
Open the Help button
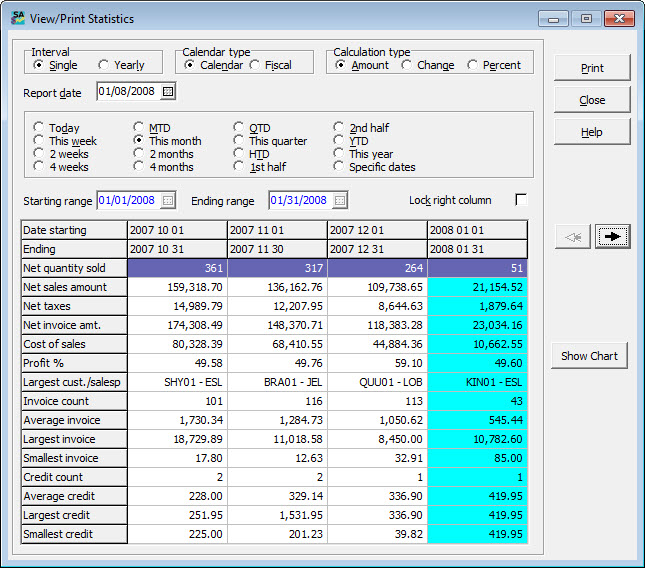pyautogui.click(x=592, y=132)
